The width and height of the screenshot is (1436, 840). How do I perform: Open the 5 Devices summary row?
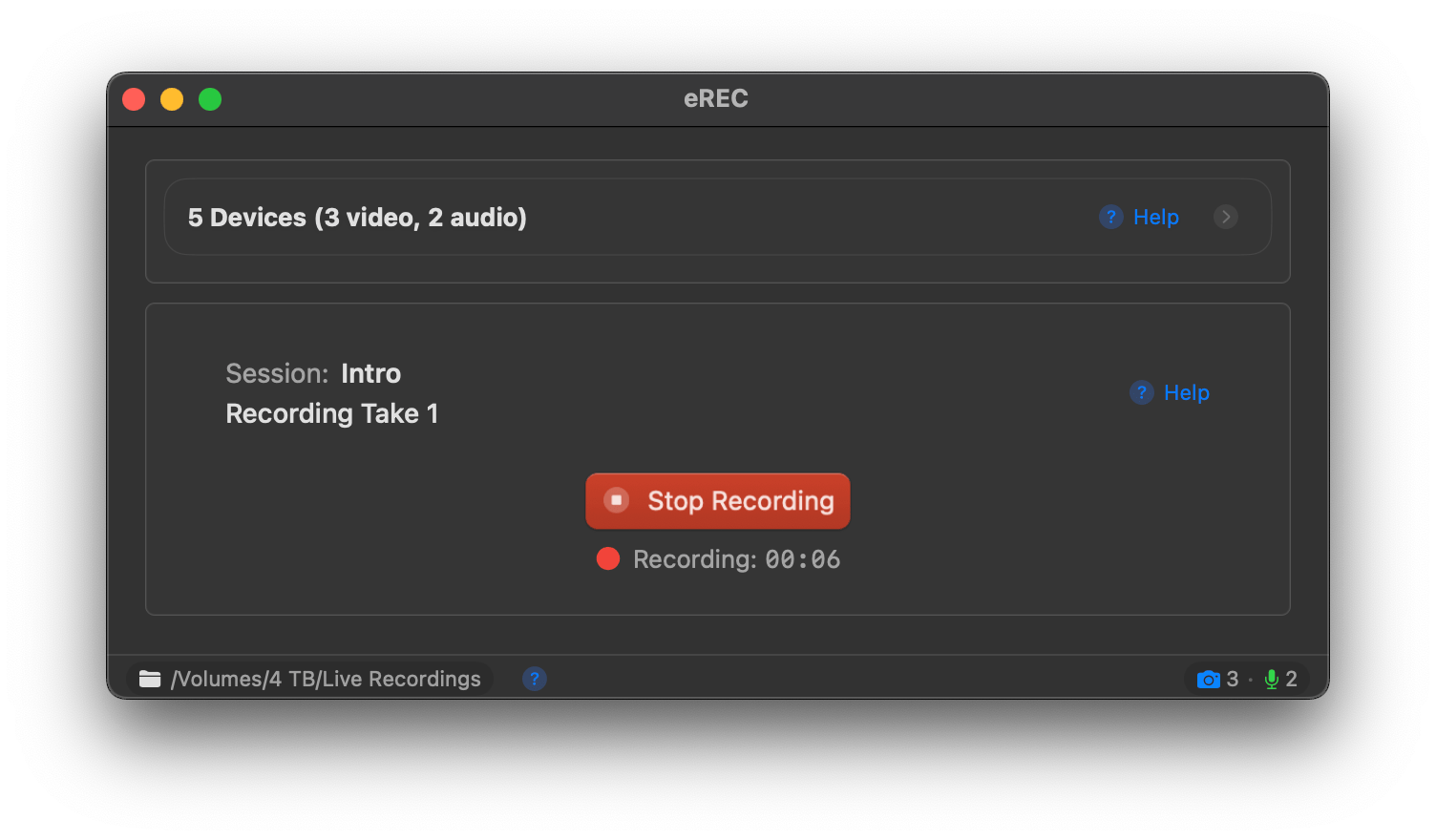[355, 217]
